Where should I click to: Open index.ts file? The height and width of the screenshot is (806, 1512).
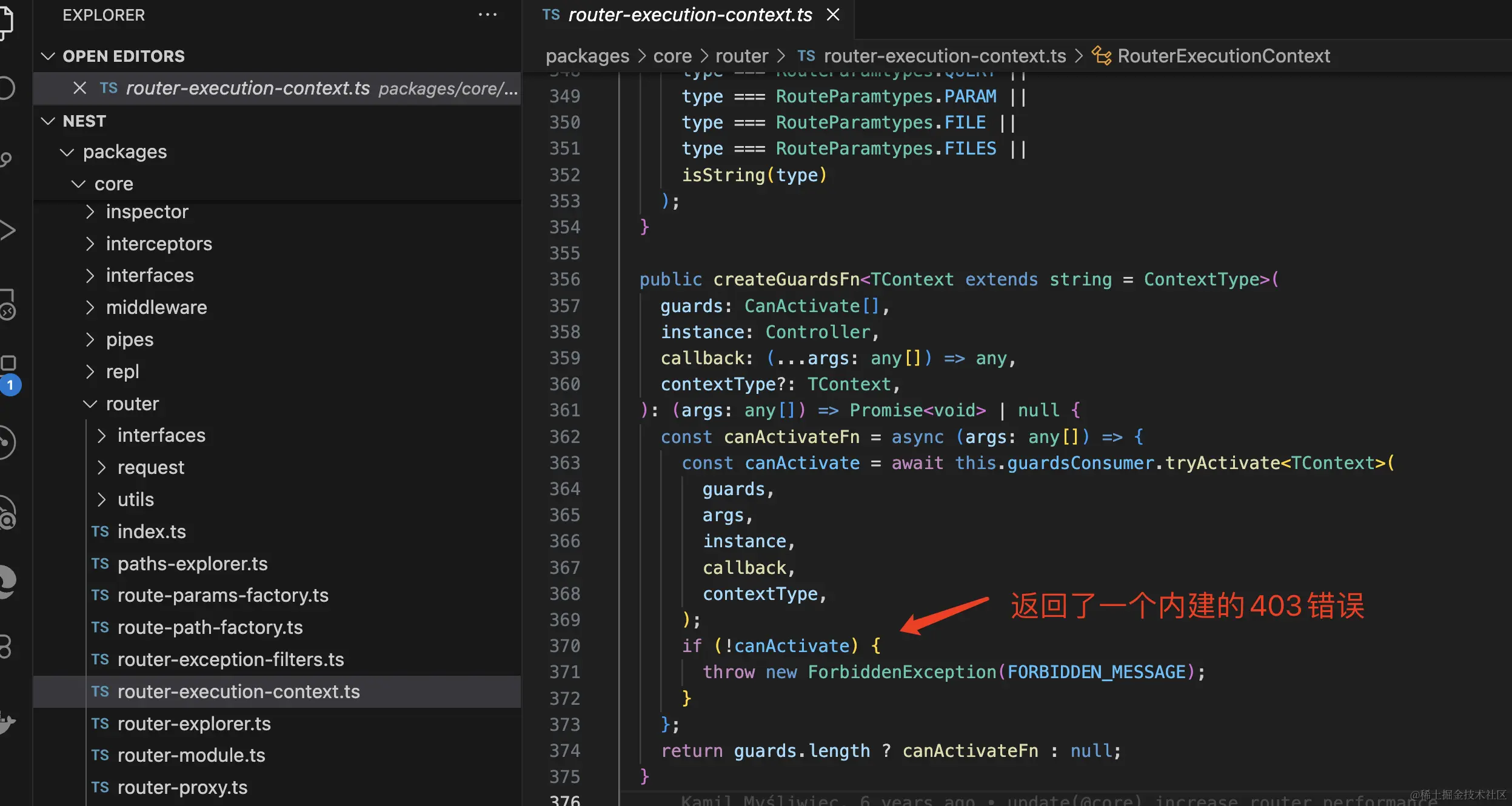pyautogui.click(x=152, y=532)
